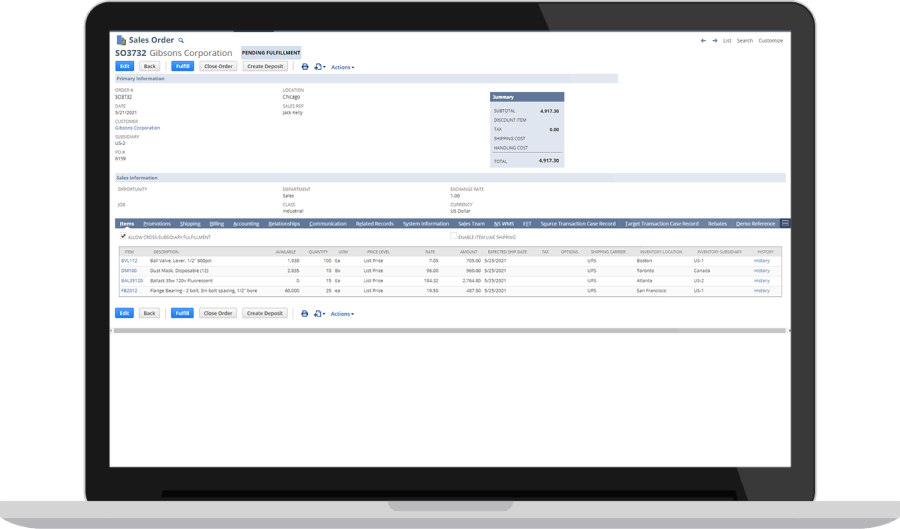
Task: Click the Toronto inventory location cell
Action: [645, 271]
